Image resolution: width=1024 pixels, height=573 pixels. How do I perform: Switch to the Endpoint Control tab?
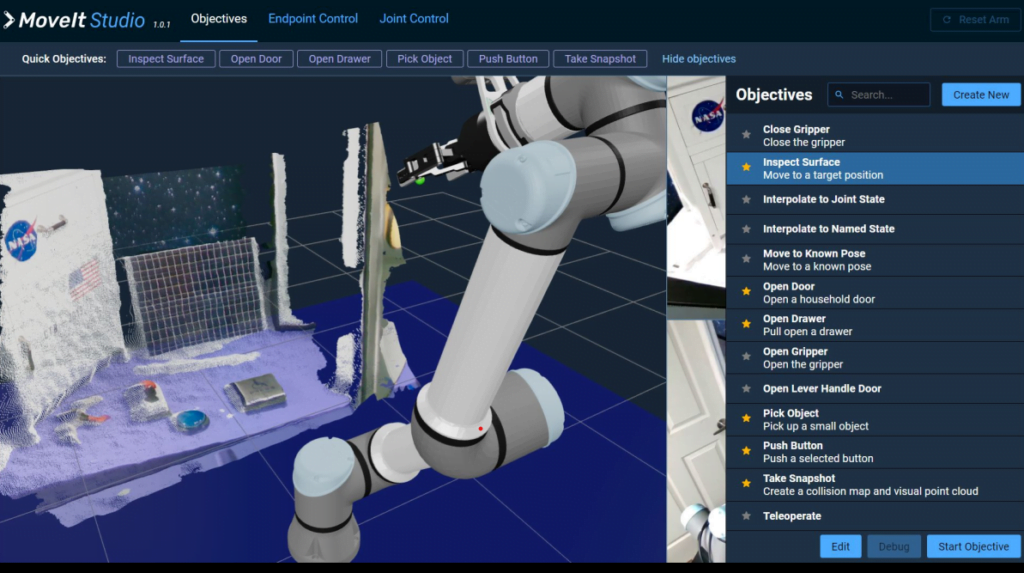(313, 19)
